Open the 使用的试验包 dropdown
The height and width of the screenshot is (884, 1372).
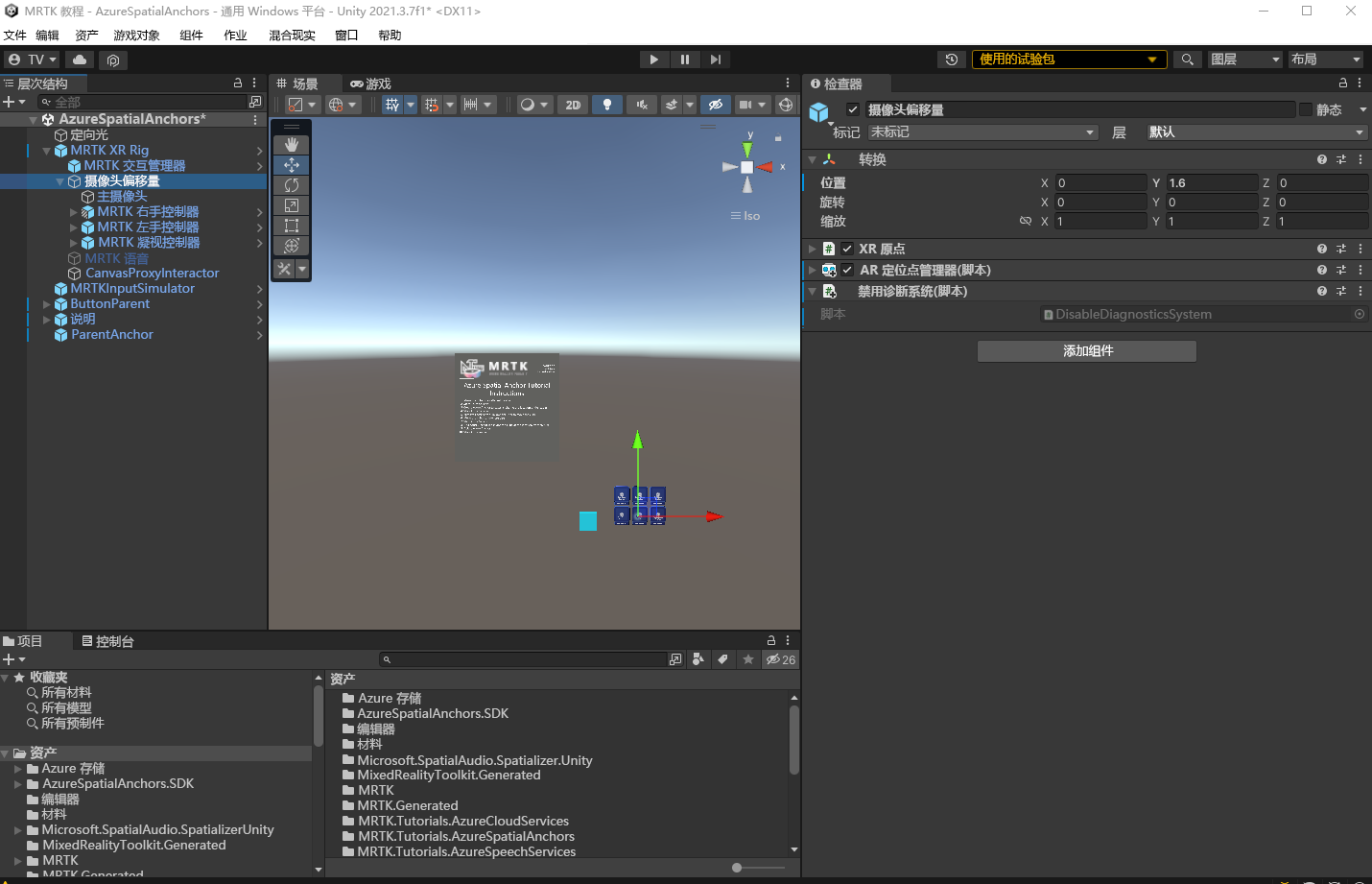[x=1070, y=60]
